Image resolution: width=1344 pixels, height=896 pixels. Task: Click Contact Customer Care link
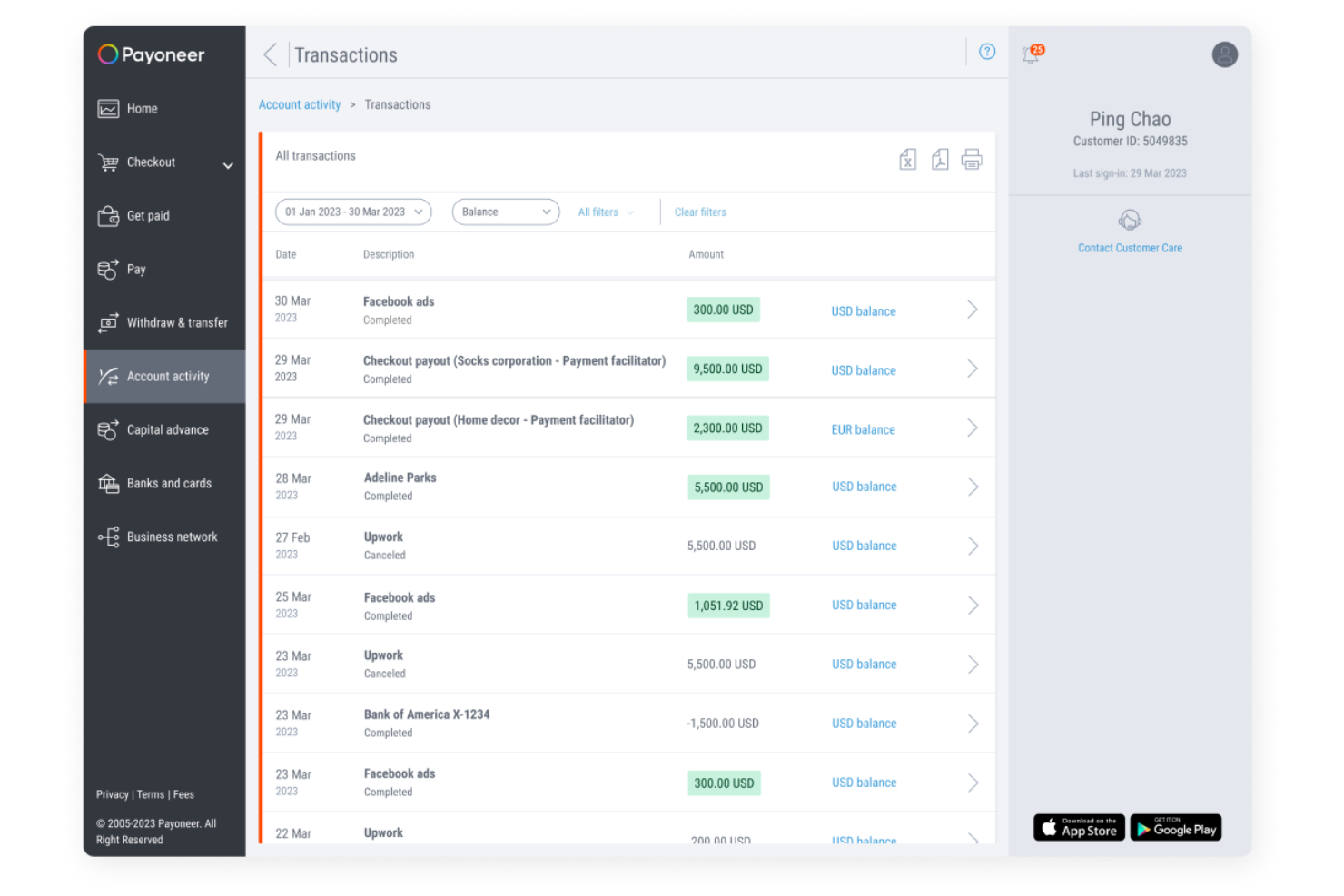pyautogui.click(x=1130, y=248)
